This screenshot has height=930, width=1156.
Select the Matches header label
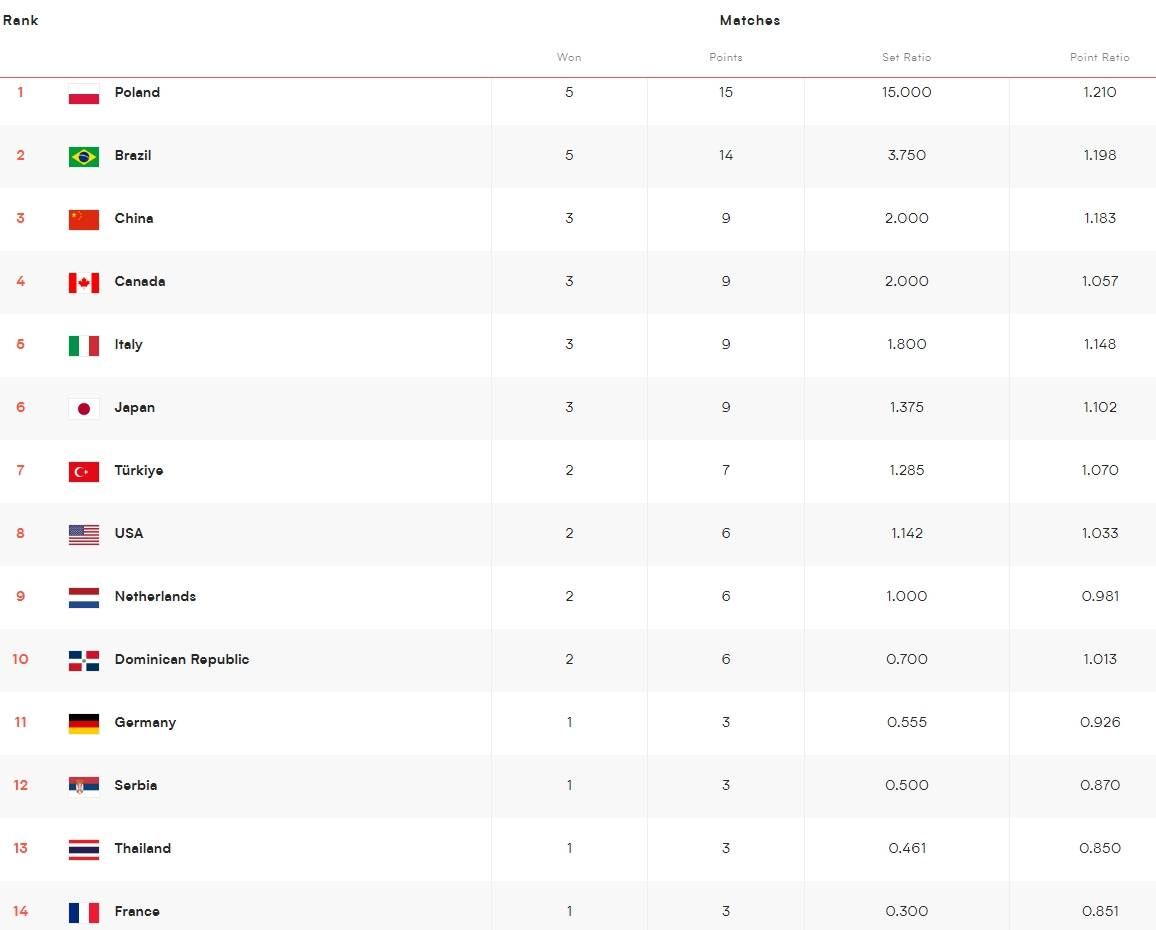(749, 20)
